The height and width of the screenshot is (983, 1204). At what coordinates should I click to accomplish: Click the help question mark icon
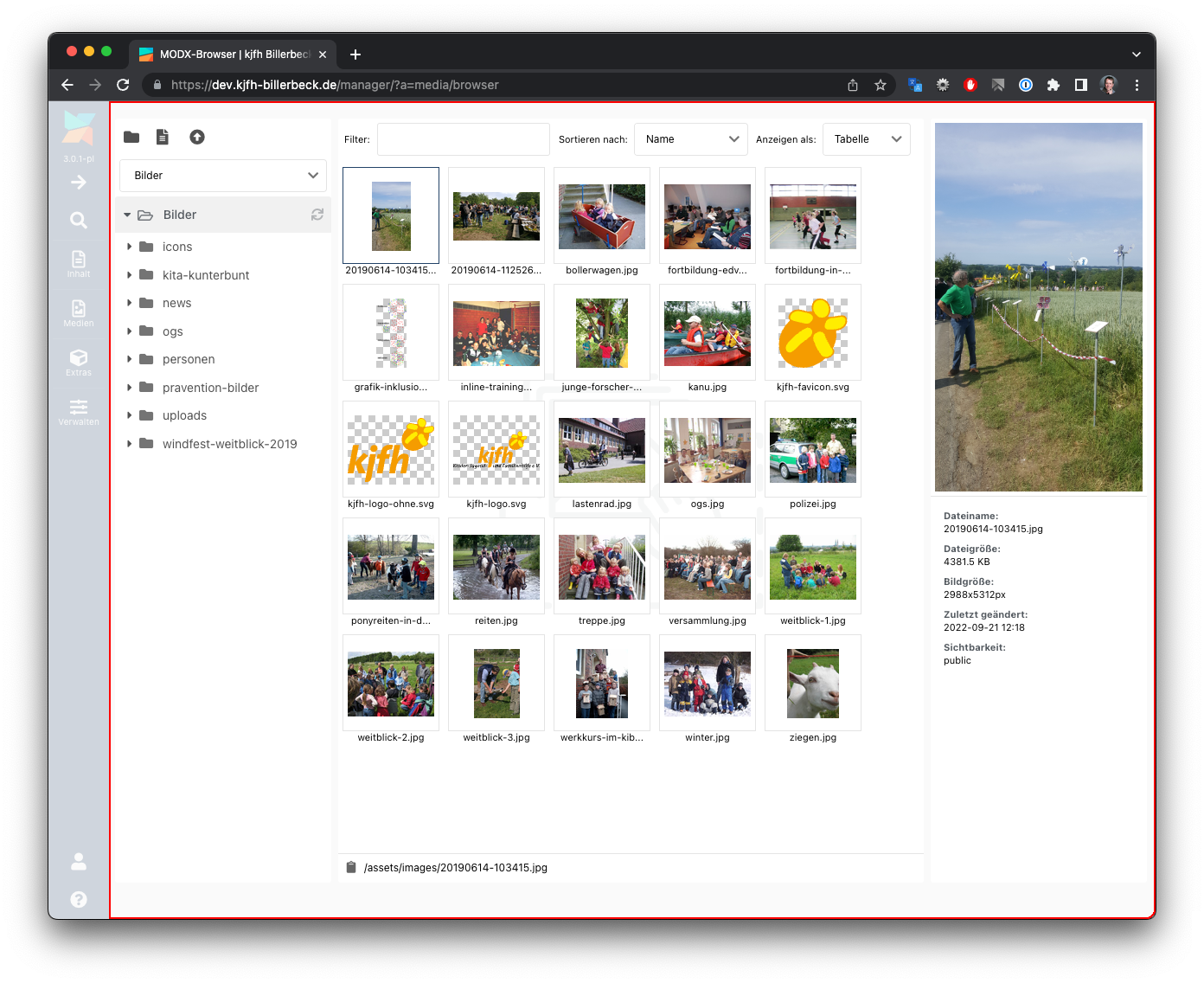coord(79,899)
